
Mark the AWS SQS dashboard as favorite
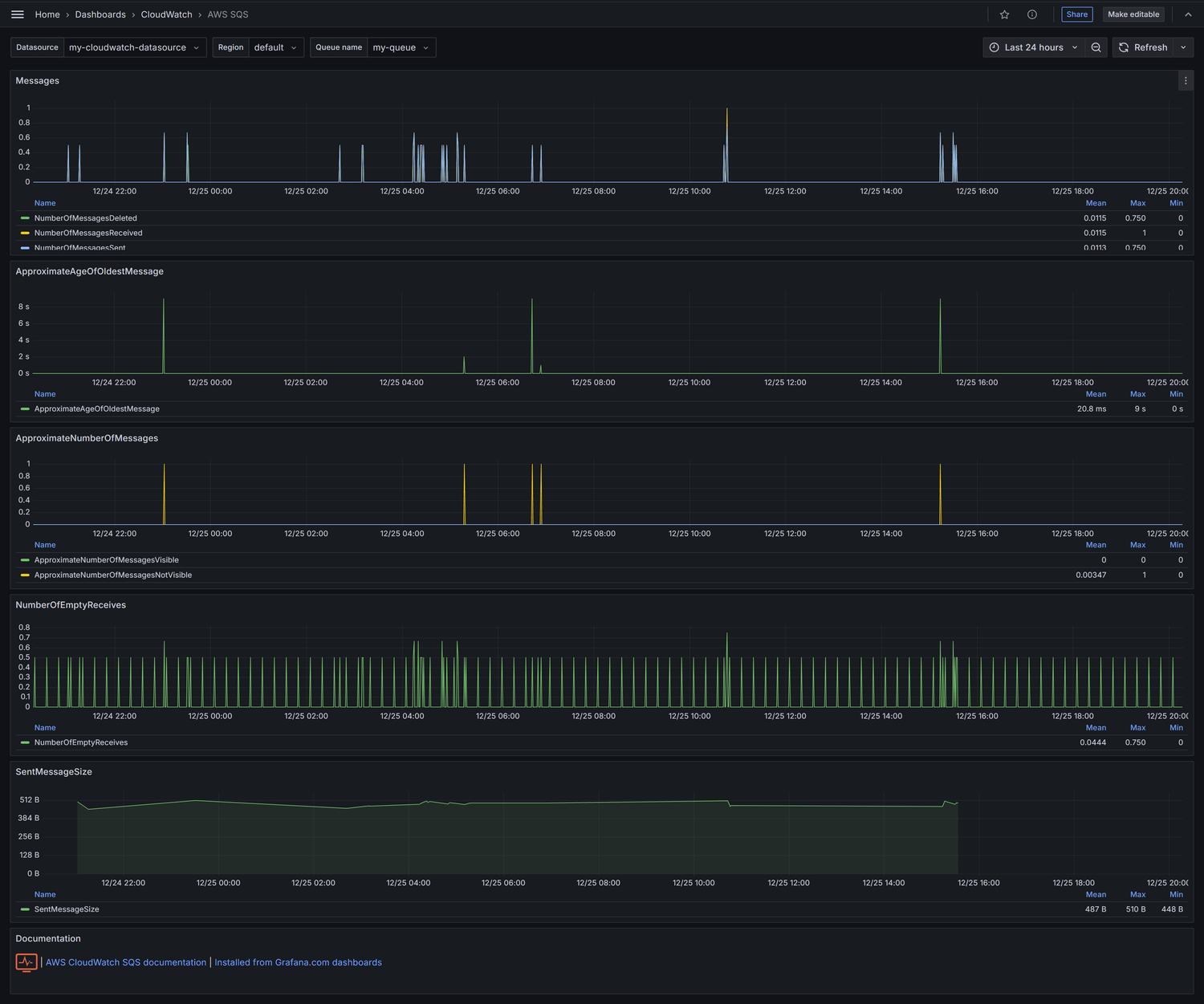(1004, 14)
